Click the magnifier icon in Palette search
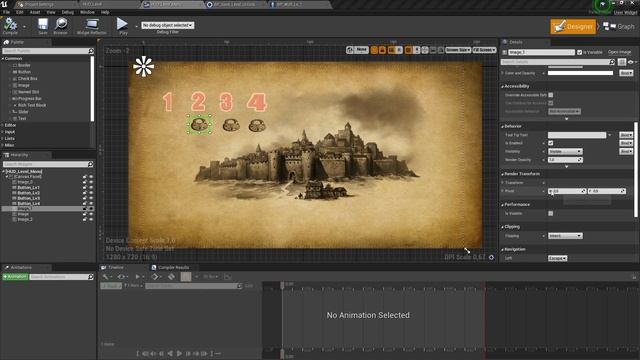The height and width of the screenshot is (360, 640). (91, 51)
